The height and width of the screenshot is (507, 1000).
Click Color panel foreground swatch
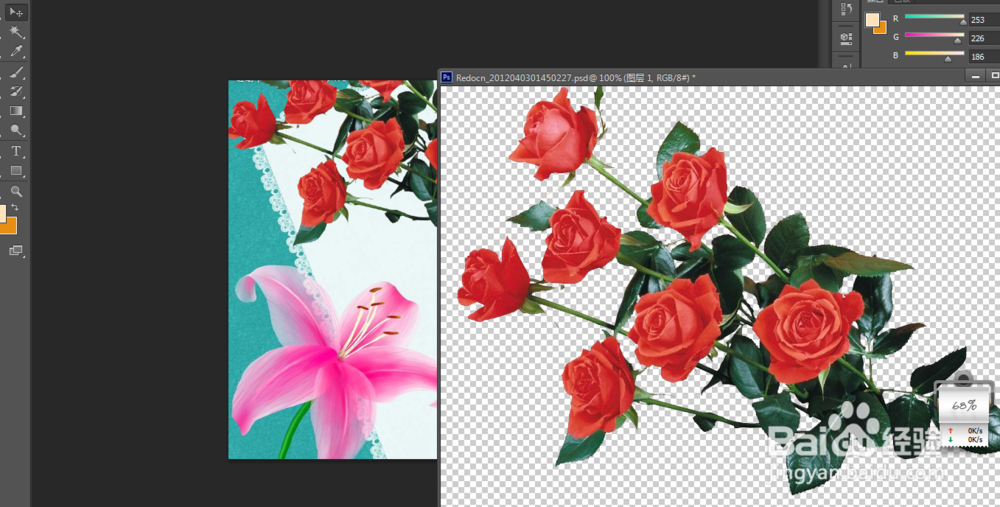[871, 19]
